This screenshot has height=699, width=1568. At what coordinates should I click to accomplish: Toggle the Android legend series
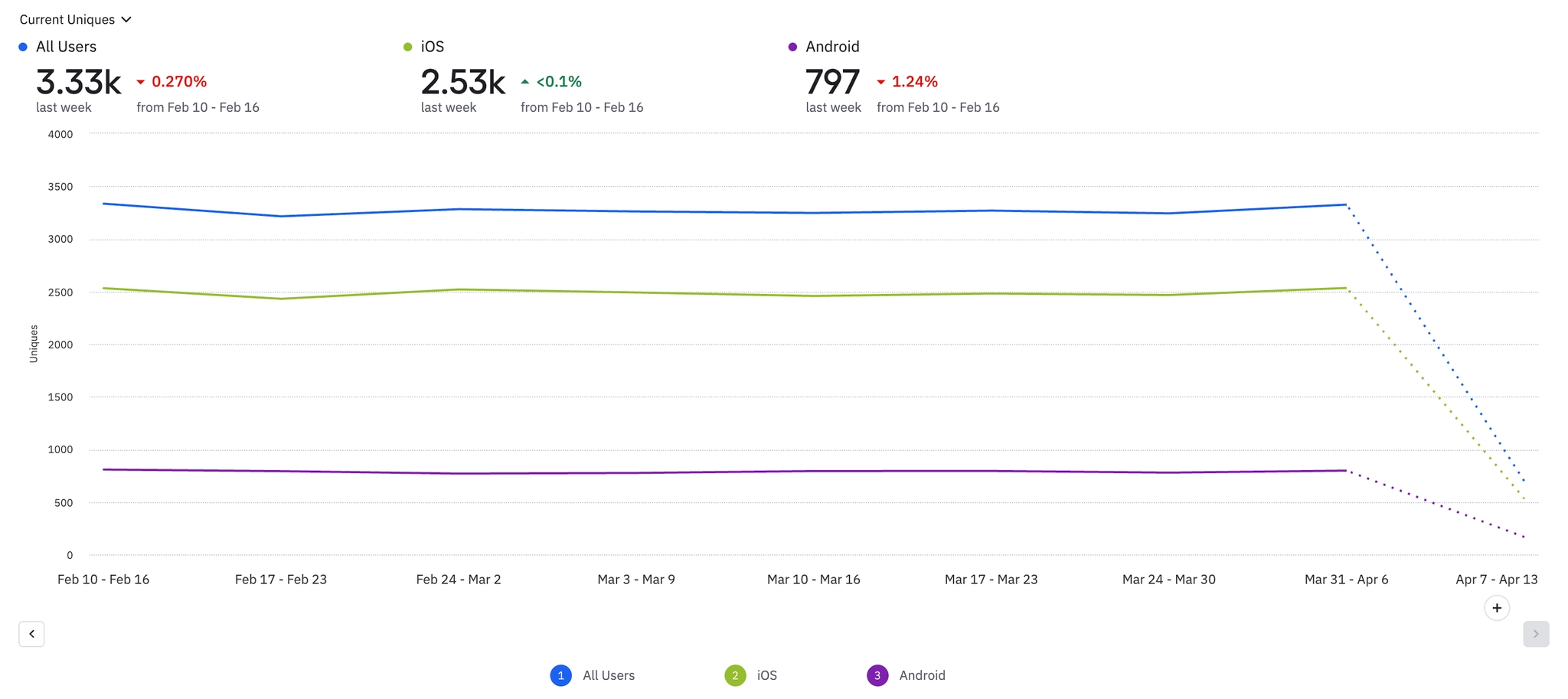coord(906,675)
